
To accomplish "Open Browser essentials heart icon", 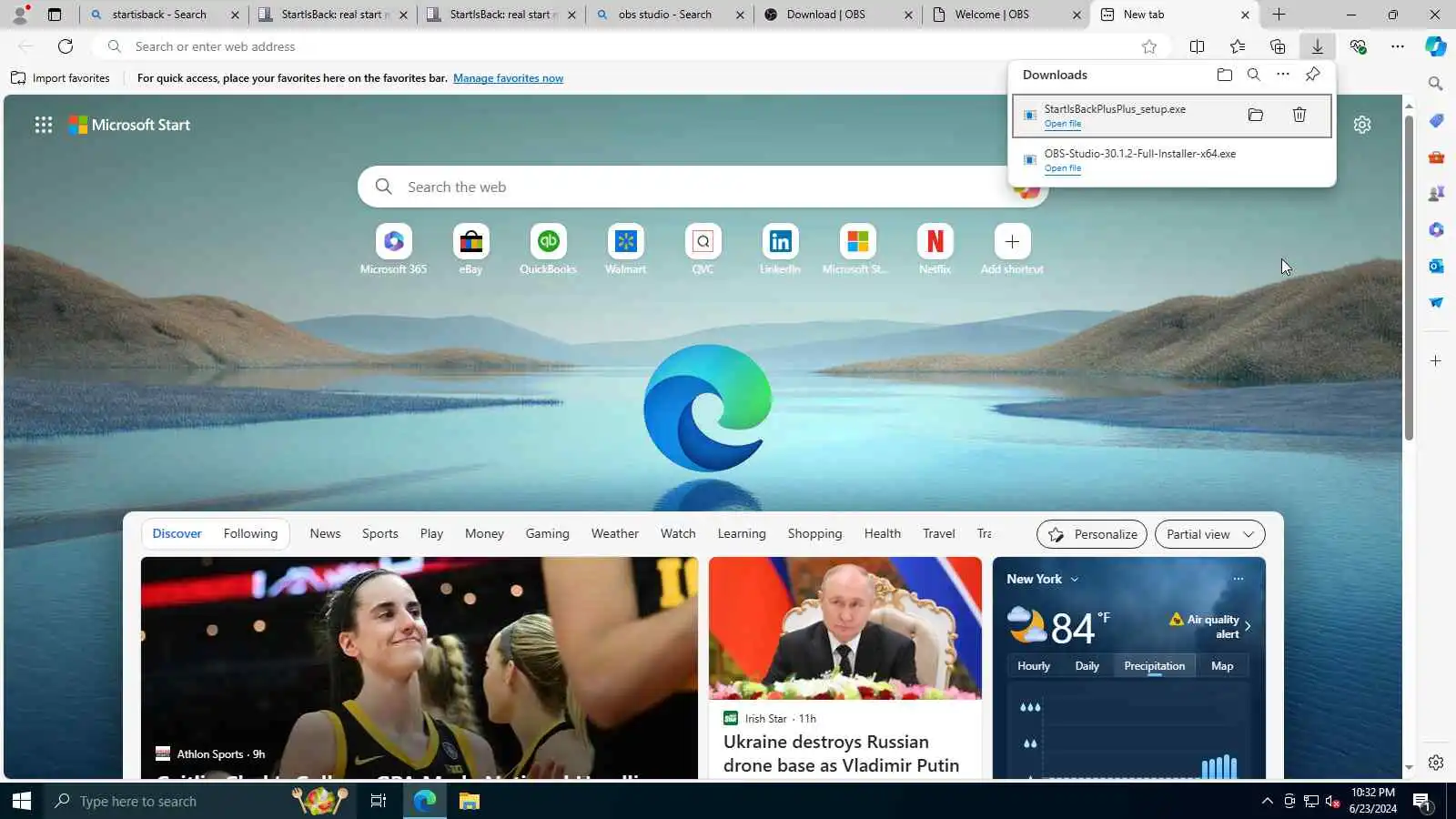I will (x=1358, y=46).
